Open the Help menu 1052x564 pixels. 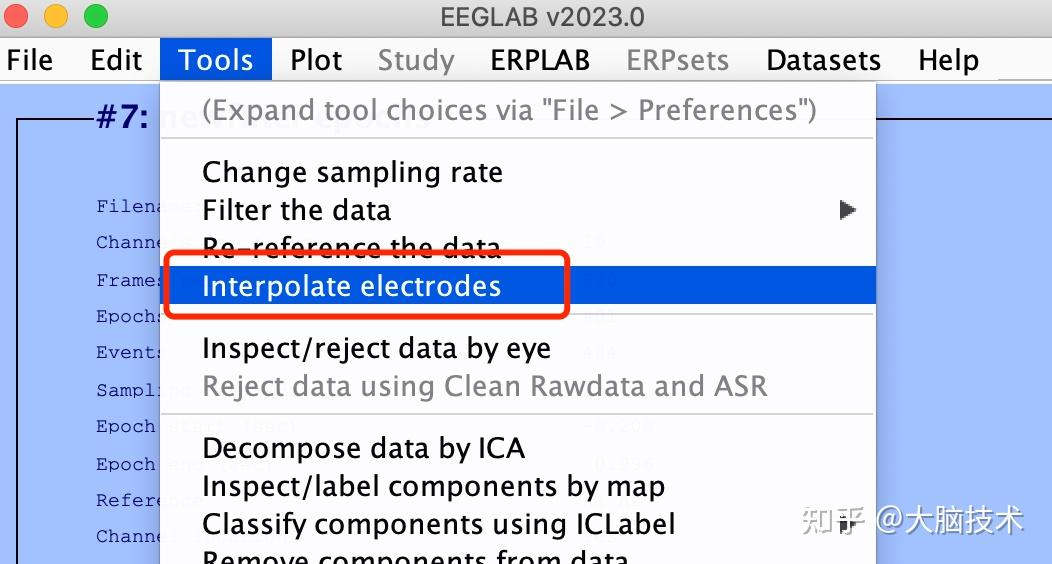click(948, 60)
